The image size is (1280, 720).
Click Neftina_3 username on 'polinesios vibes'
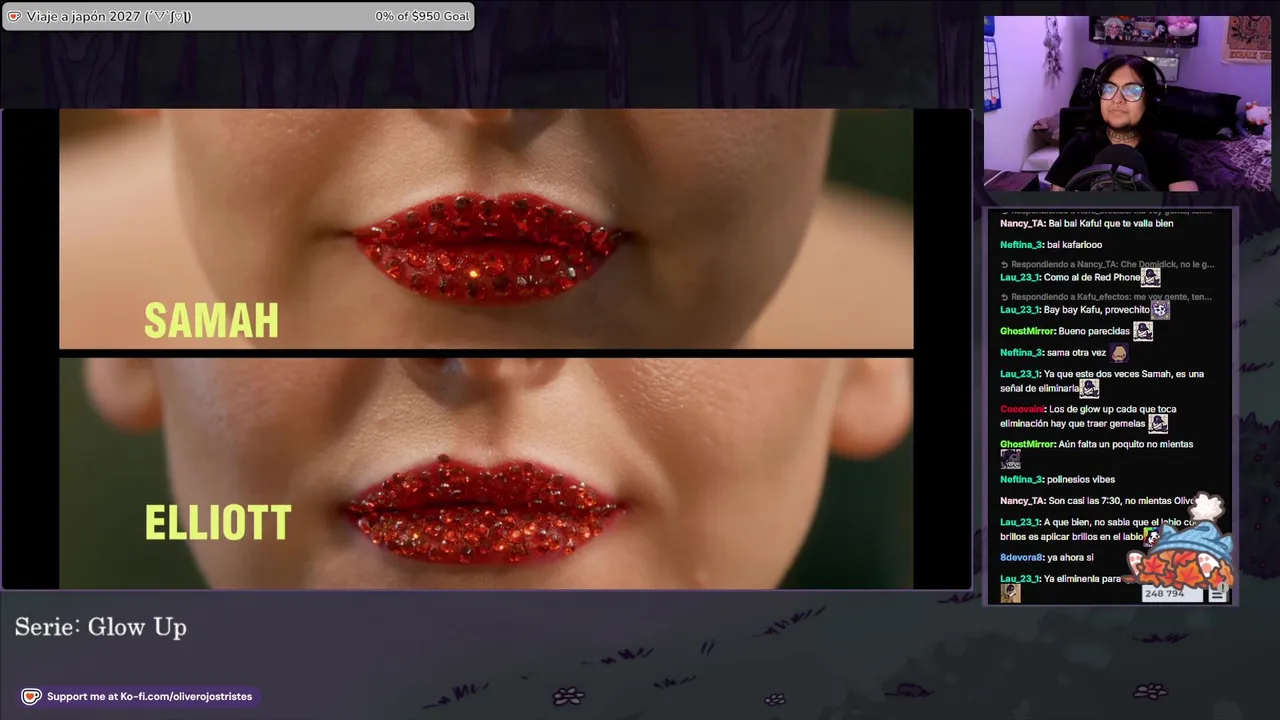1022,479
